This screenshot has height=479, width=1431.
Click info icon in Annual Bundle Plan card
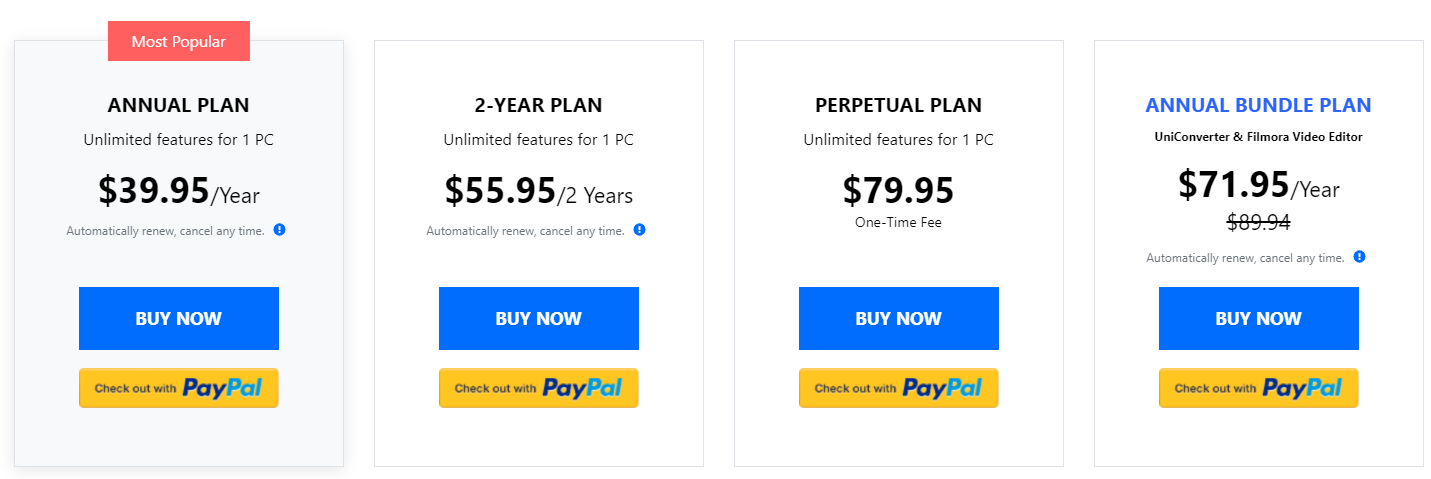pyautogui.click(x=1360, y=257)
